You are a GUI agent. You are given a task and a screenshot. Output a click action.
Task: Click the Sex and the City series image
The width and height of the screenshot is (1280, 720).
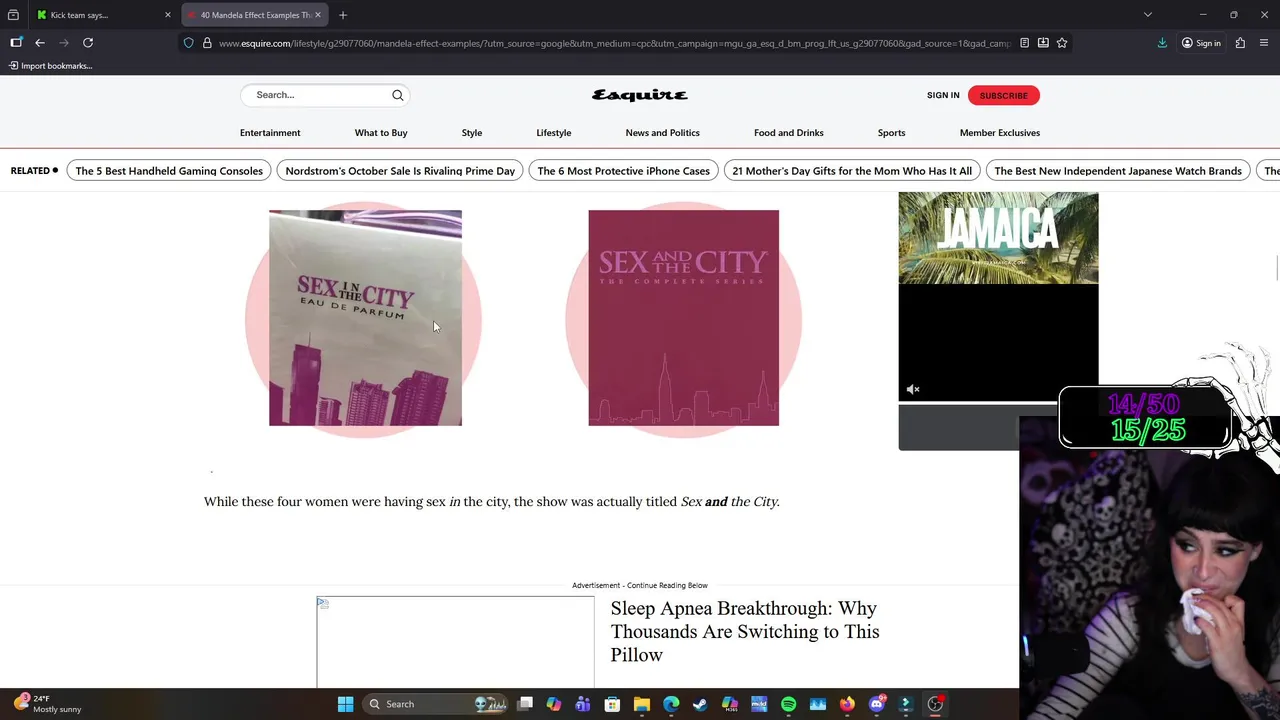pos(683,318)
